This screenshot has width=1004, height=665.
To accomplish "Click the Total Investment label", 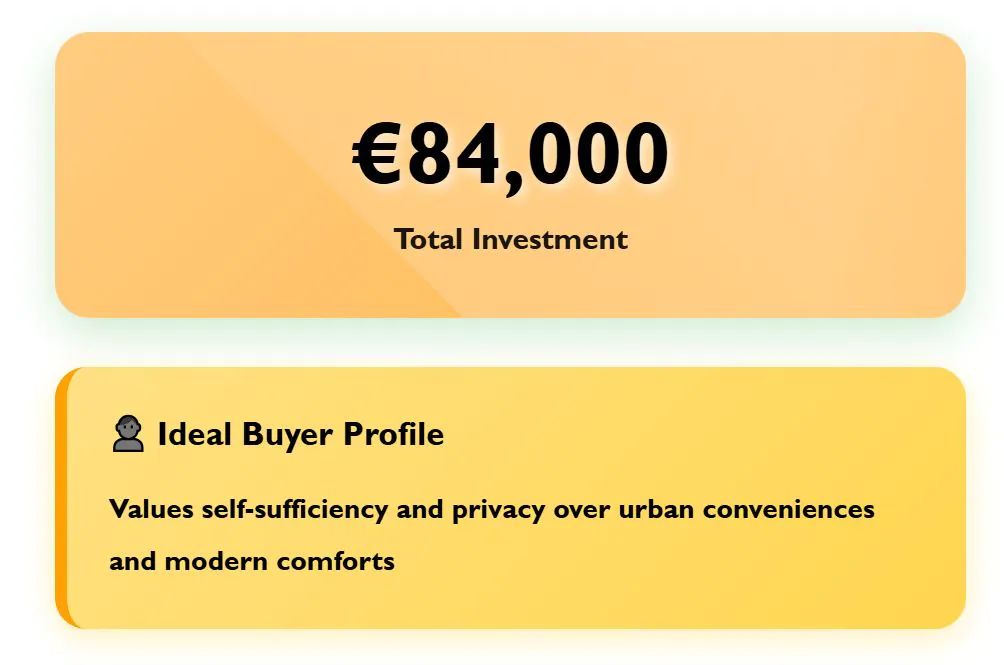I will [x=510, y=240].
